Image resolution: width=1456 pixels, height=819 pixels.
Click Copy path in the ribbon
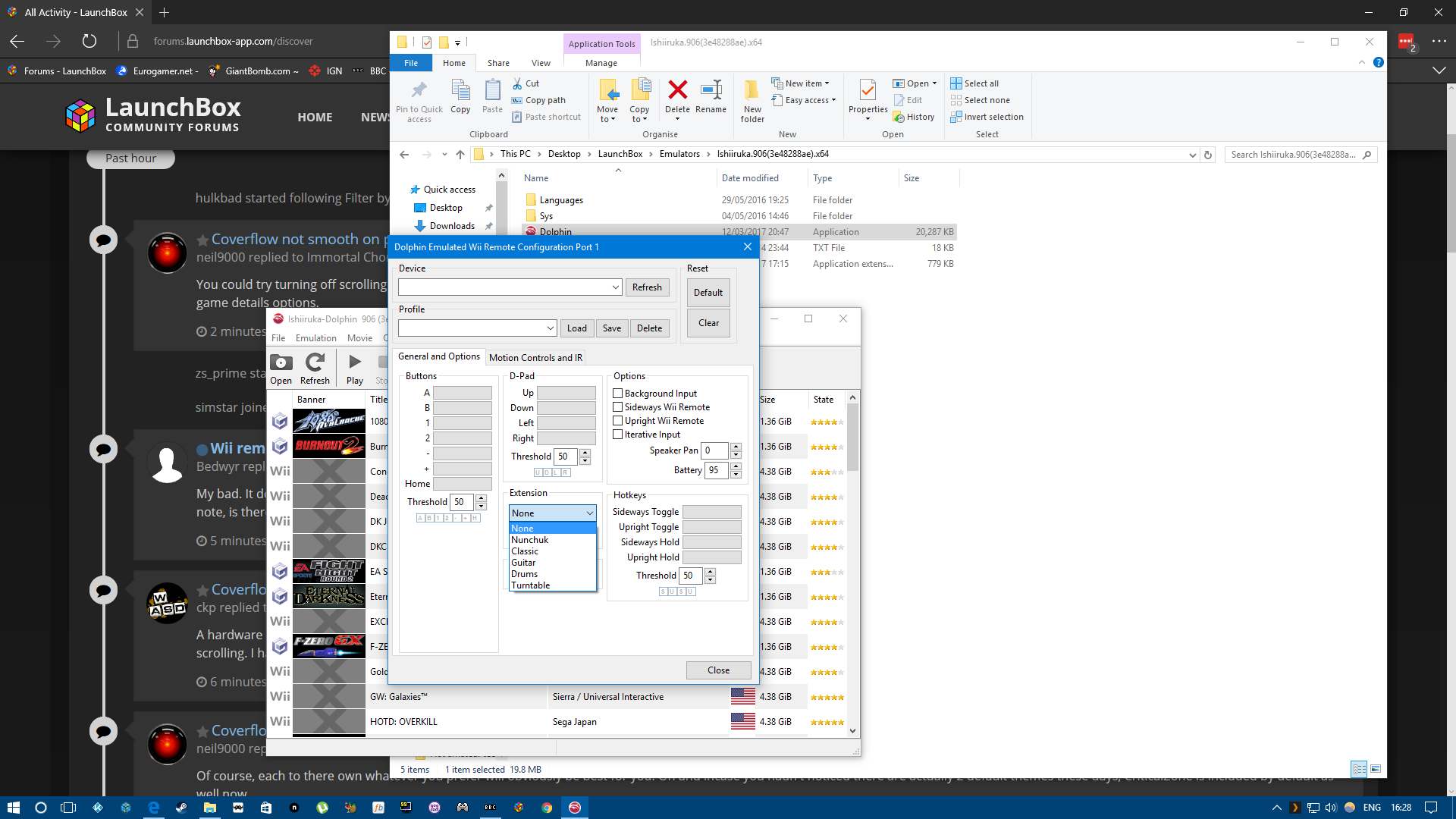[x=538, y=100]
